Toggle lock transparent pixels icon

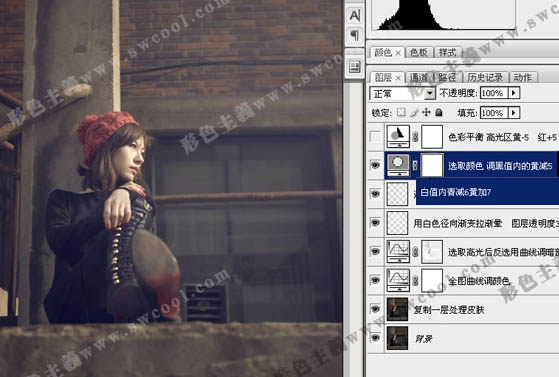pos(401,113)
